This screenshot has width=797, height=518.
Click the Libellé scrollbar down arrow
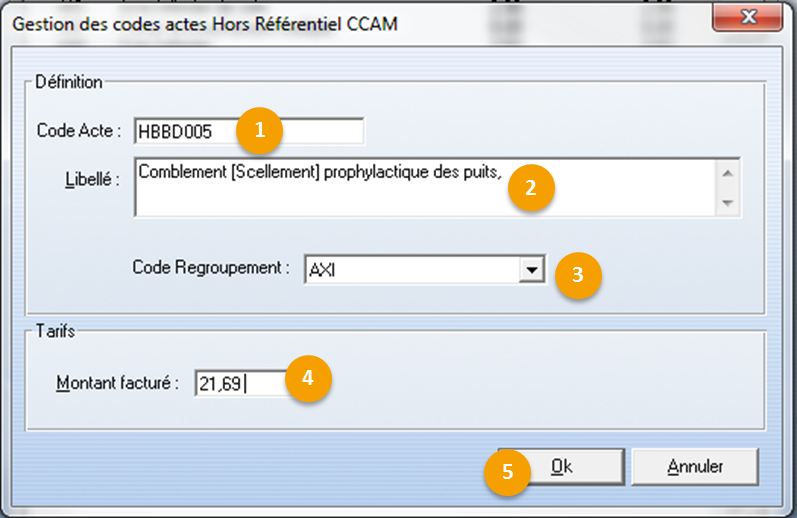(728, 202)
